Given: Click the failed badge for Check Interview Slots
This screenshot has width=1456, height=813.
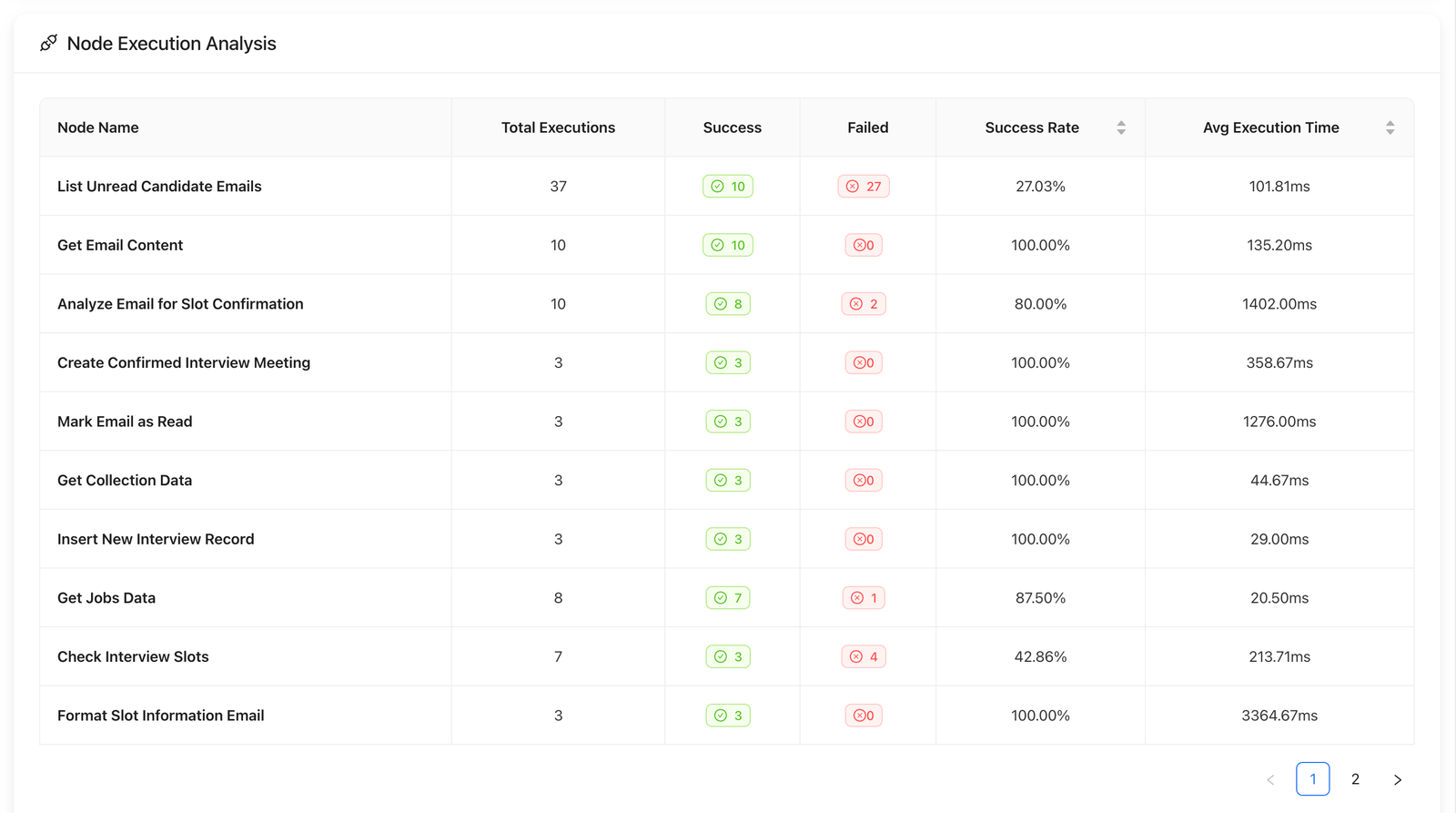Looking at the screenshot, I should click(x=864, y=656).
